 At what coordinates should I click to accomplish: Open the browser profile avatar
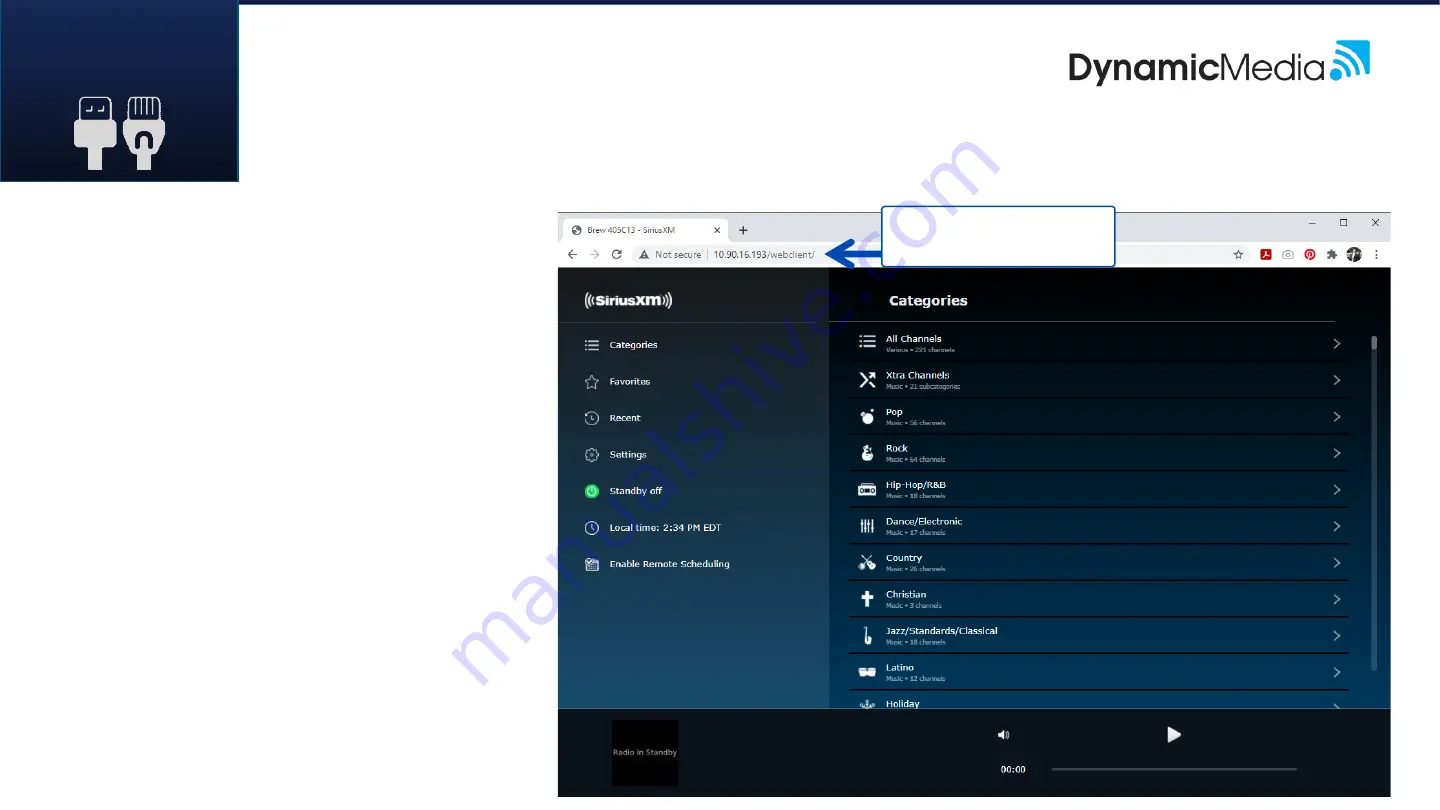pos(1354,255)
